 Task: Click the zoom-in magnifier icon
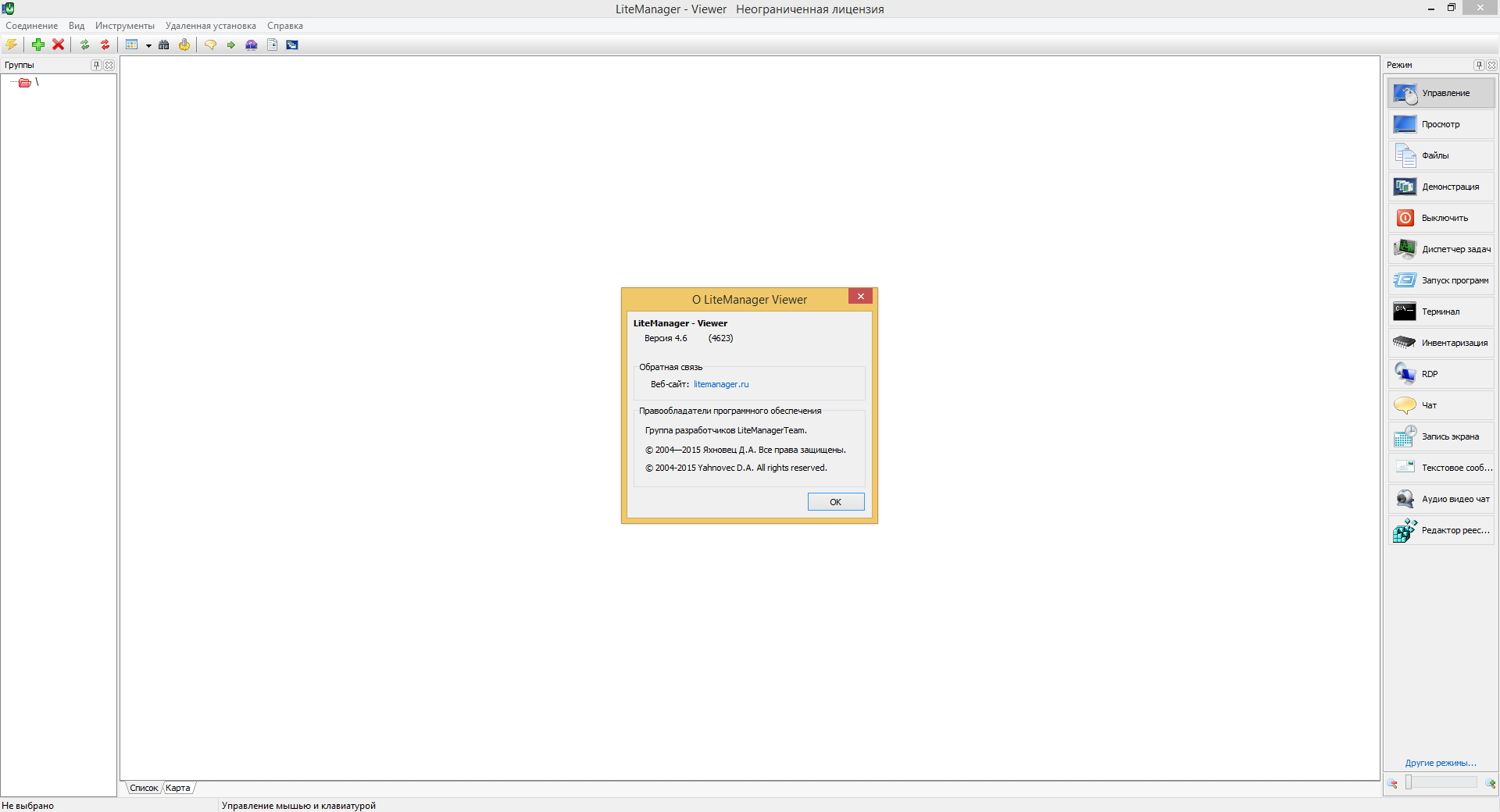pos(1491,783)
